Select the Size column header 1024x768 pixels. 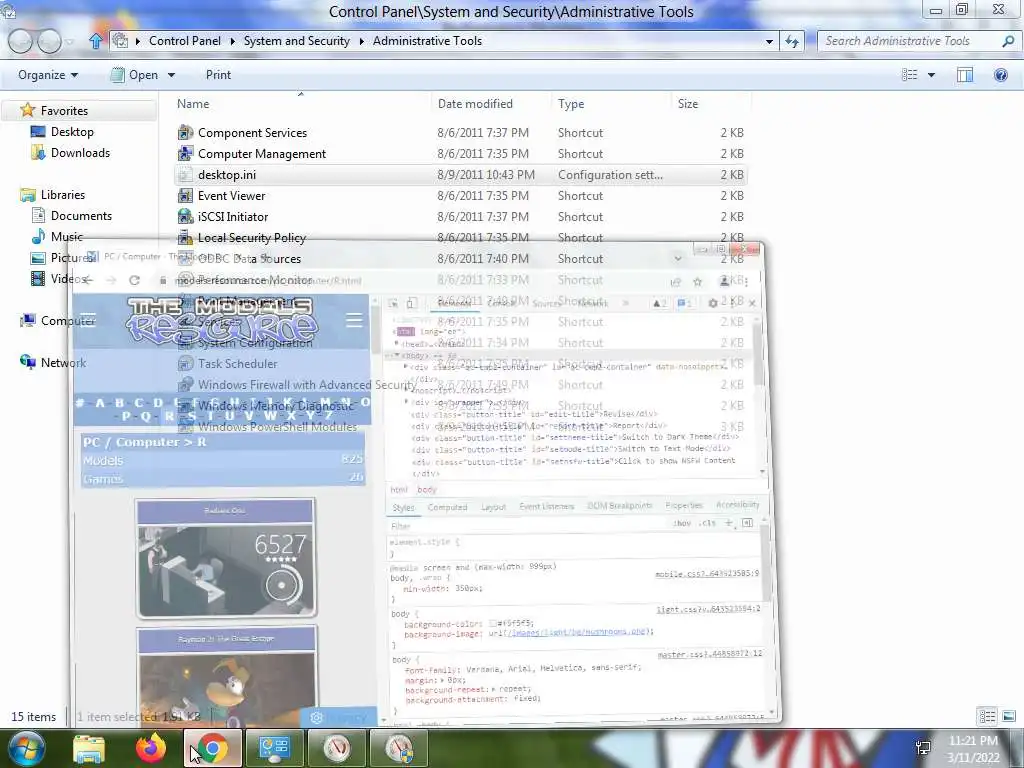[688, 104]
